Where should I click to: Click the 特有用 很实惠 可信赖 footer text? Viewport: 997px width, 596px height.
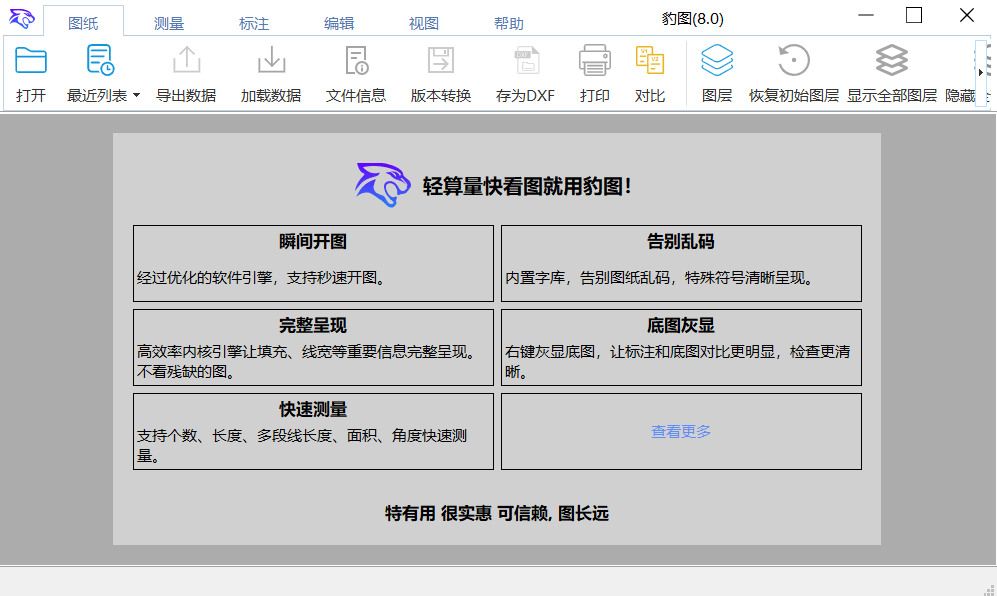[497, 513]
